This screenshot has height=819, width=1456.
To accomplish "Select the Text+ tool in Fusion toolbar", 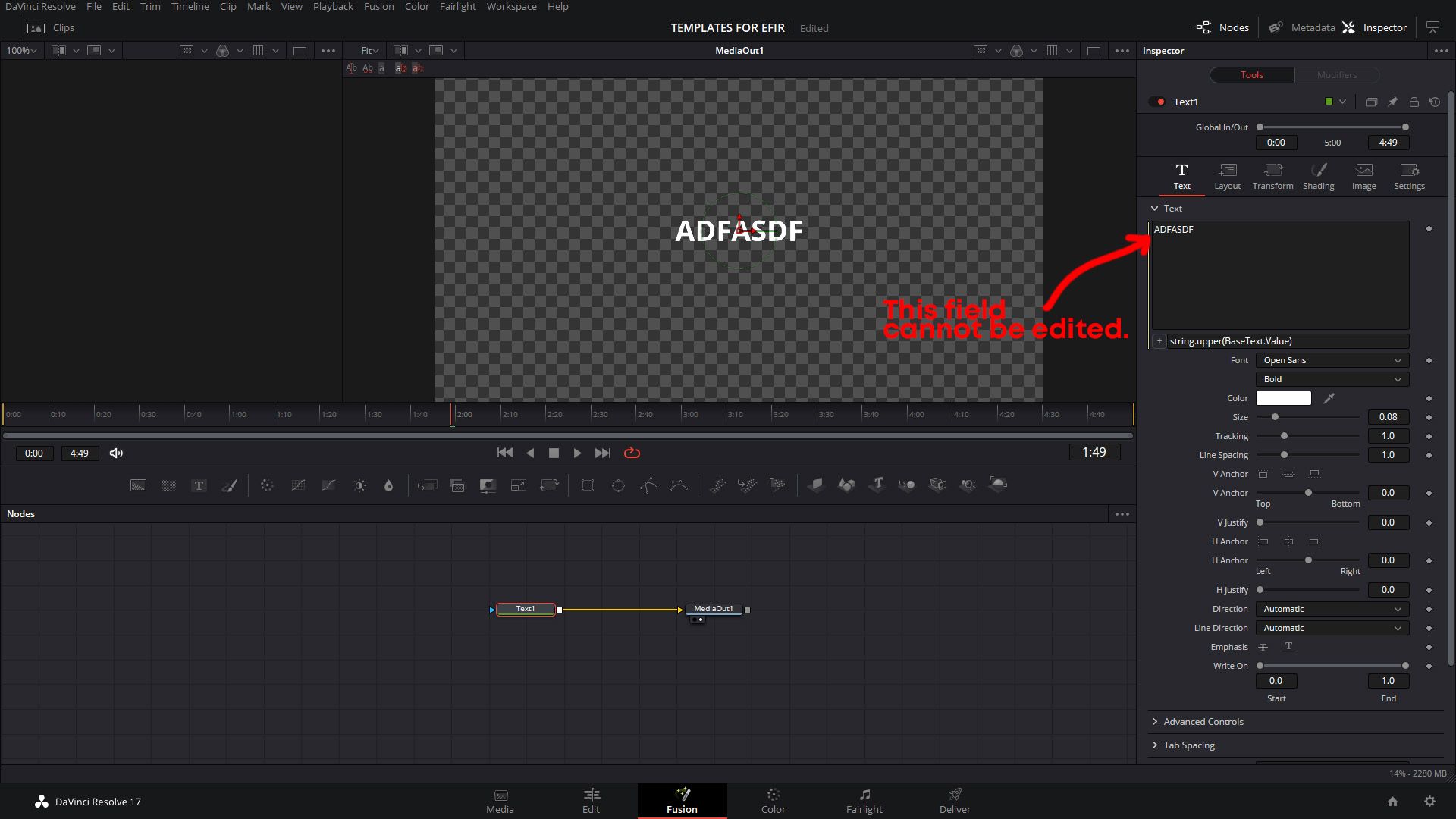I will click(199, 485).
